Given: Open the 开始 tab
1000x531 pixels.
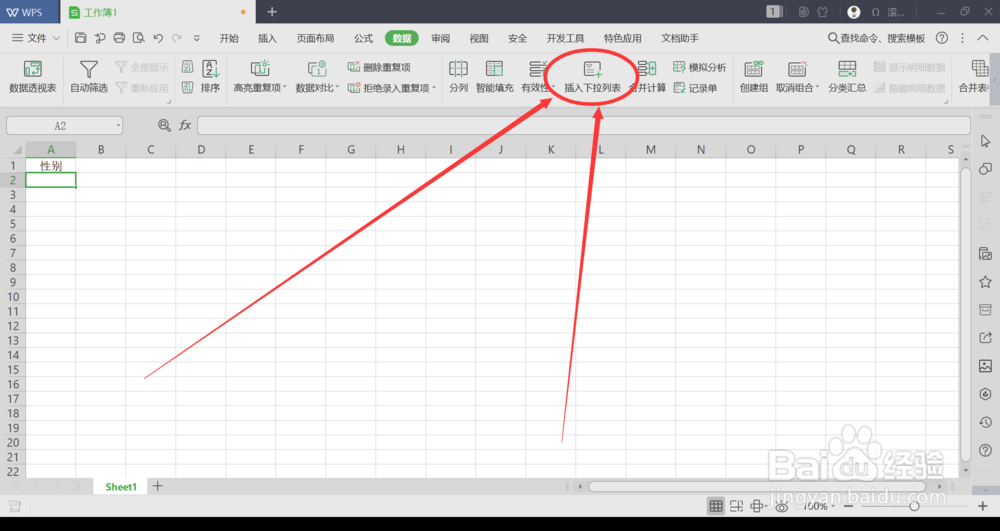Looking at the screenshot, I should coord(229,38).
